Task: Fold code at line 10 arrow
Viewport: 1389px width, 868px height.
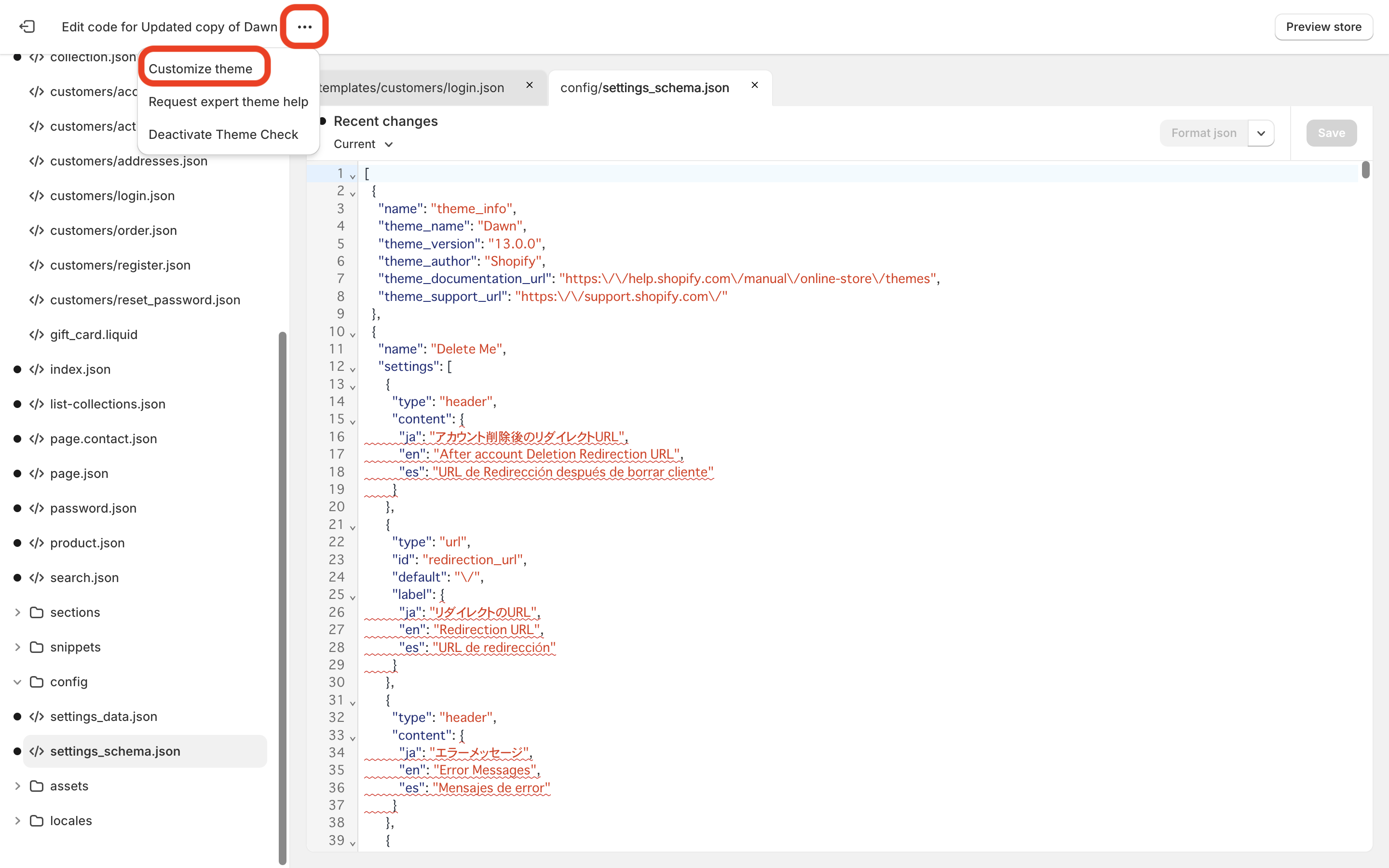Action: [353, 334]
